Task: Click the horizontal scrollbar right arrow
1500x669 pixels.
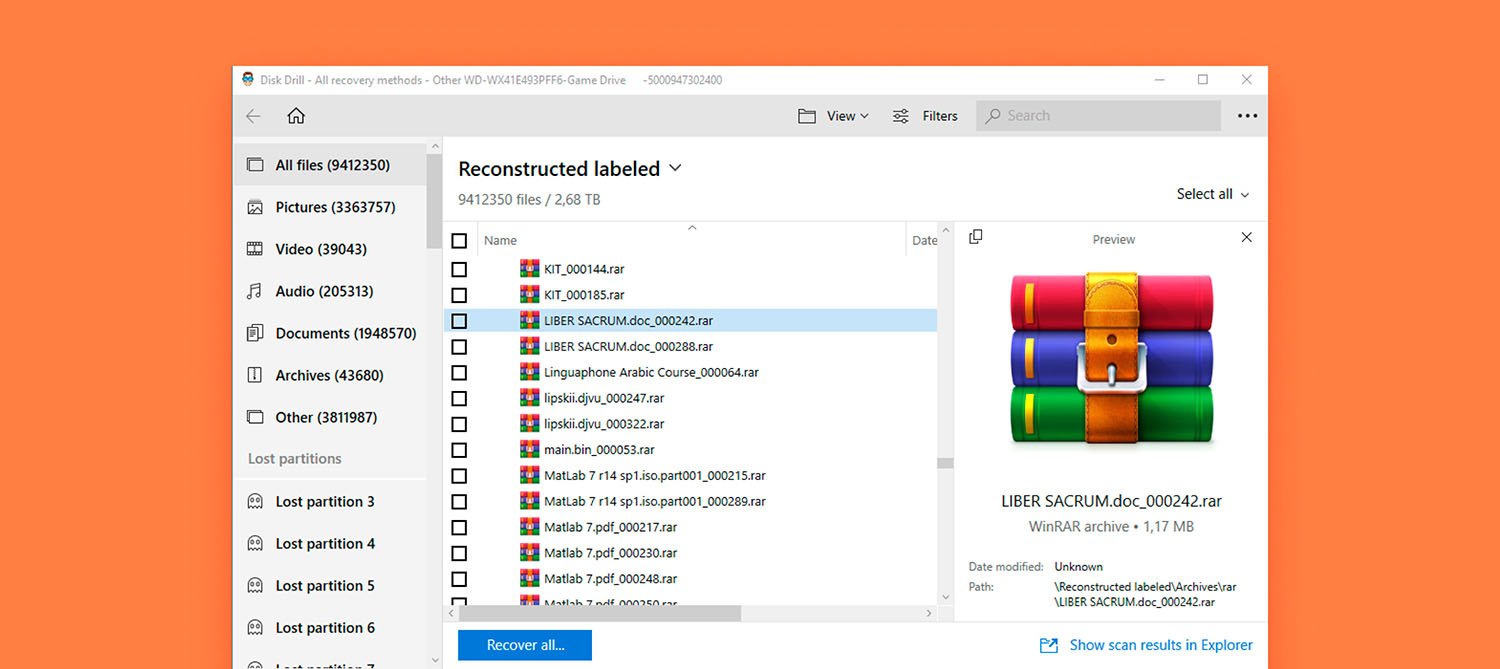Action: pyautogui.click(x=930, y=613)
